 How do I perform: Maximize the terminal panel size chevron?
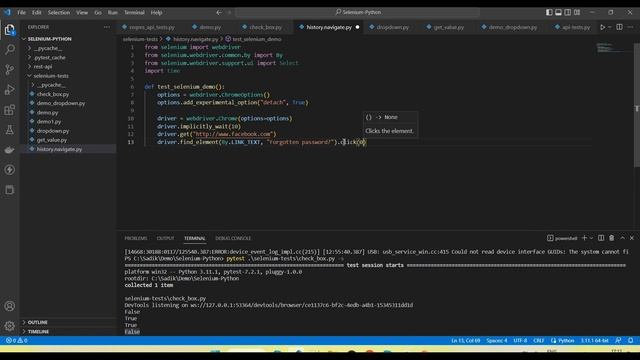click(622, 238)
